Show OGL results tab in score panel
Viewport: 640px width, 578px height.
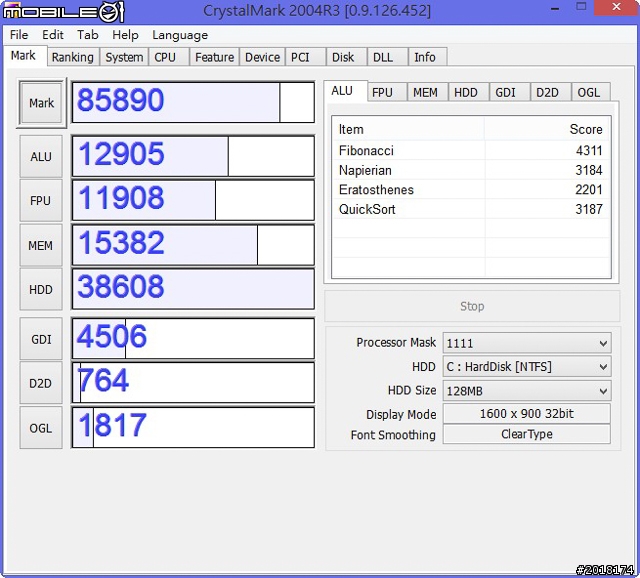pos(589,93)
